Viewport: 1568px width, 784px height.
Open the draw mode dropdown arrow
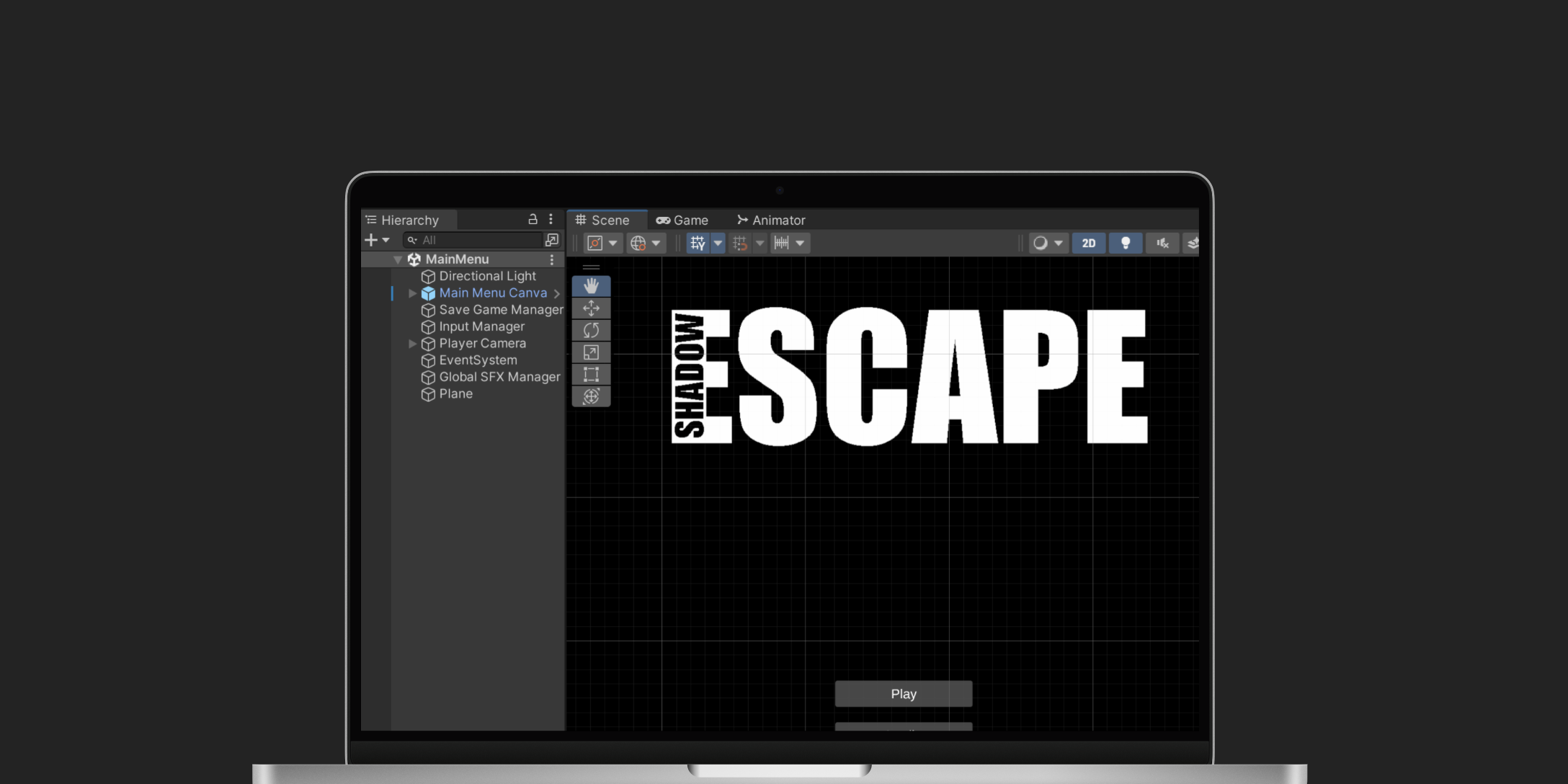[1059, 244]
